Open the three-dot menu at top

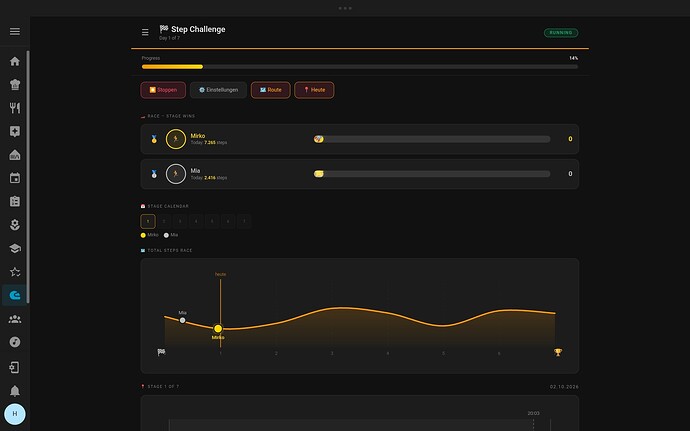pyautogui.click(x=345, y=8)
